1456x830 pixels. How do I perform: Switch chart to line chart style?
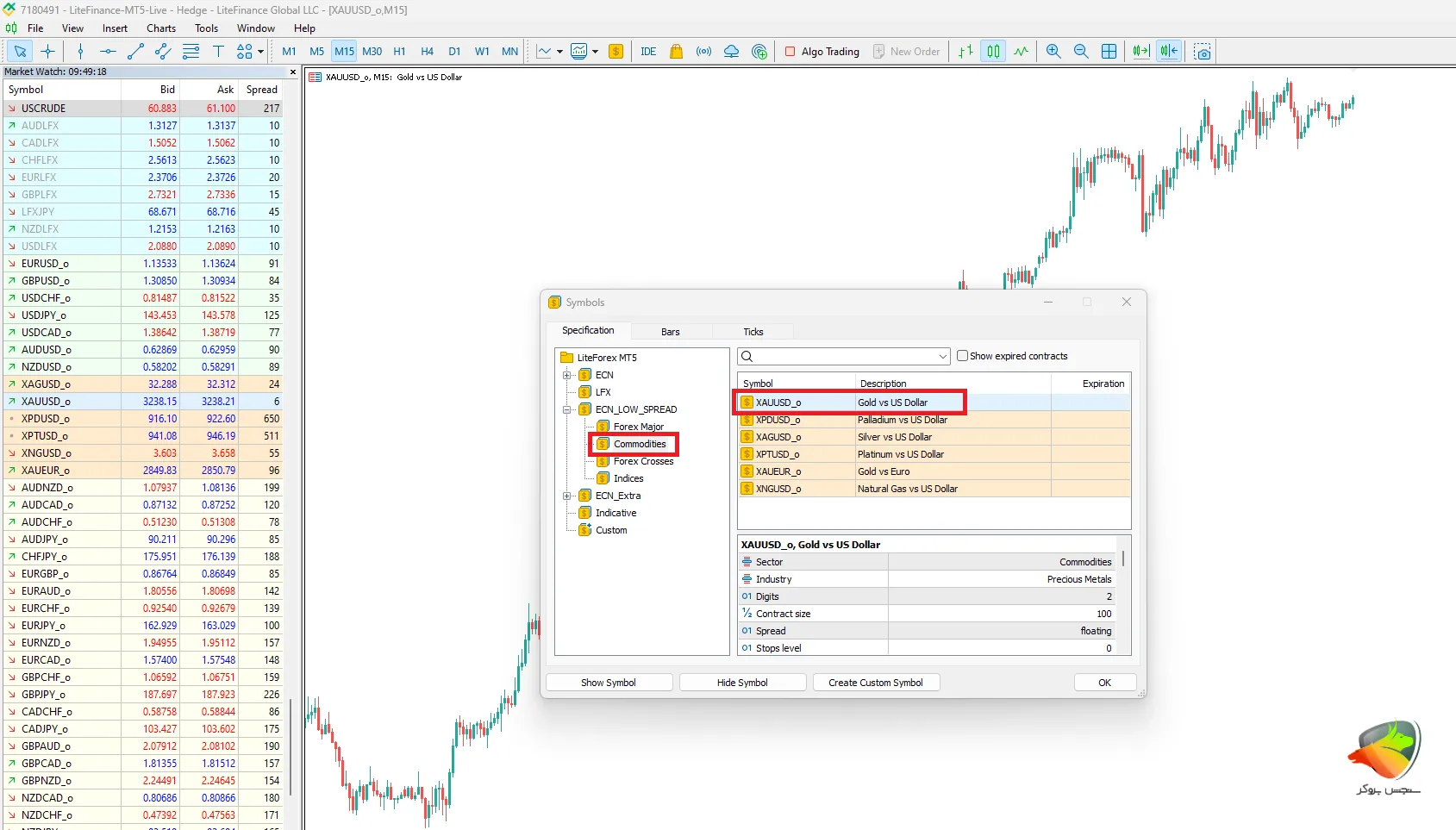(x=1021, y=52)
